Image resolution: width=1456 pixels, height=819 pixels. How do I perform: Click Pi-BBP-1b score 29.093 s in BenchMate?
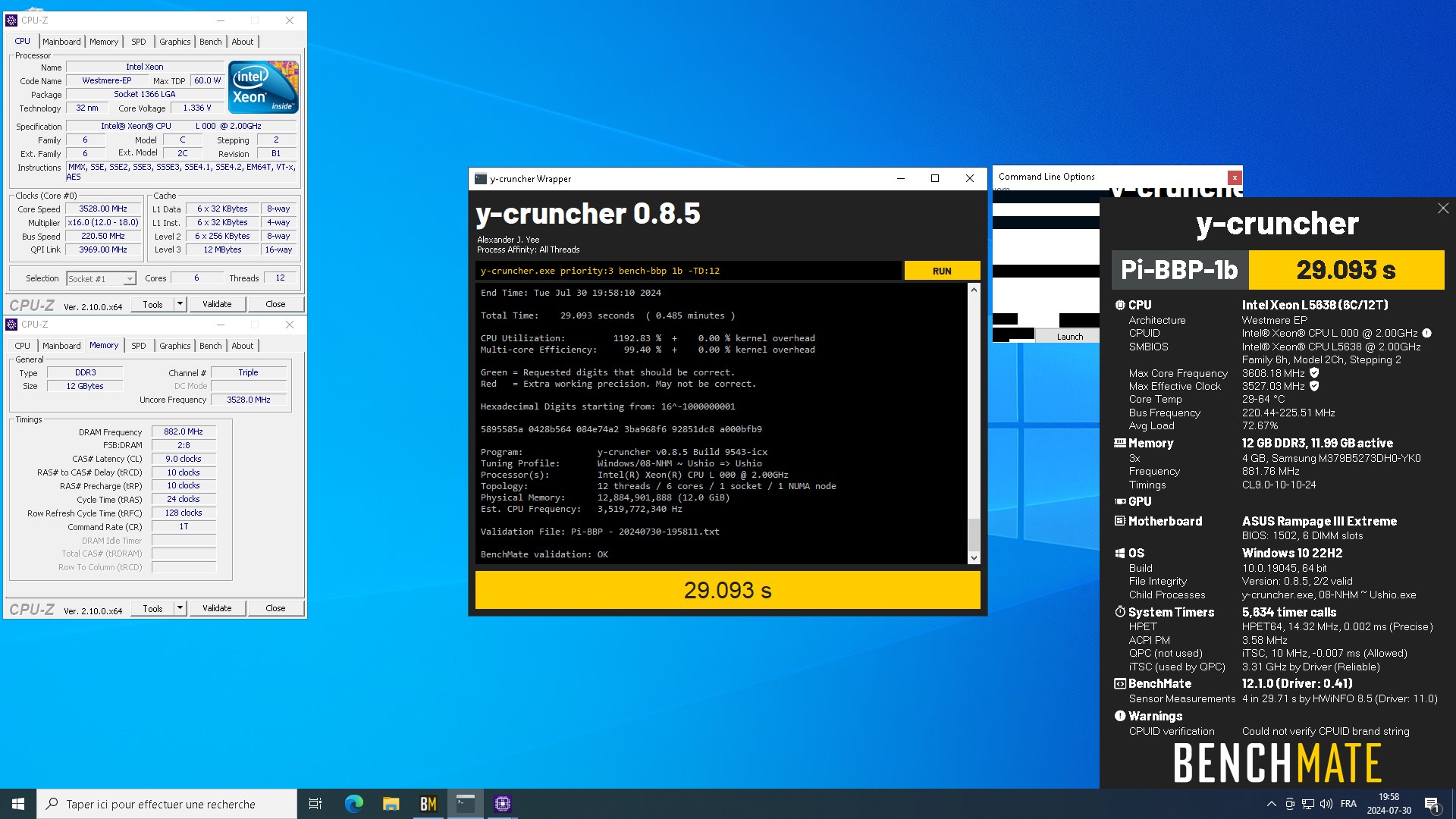(1346, 270)
